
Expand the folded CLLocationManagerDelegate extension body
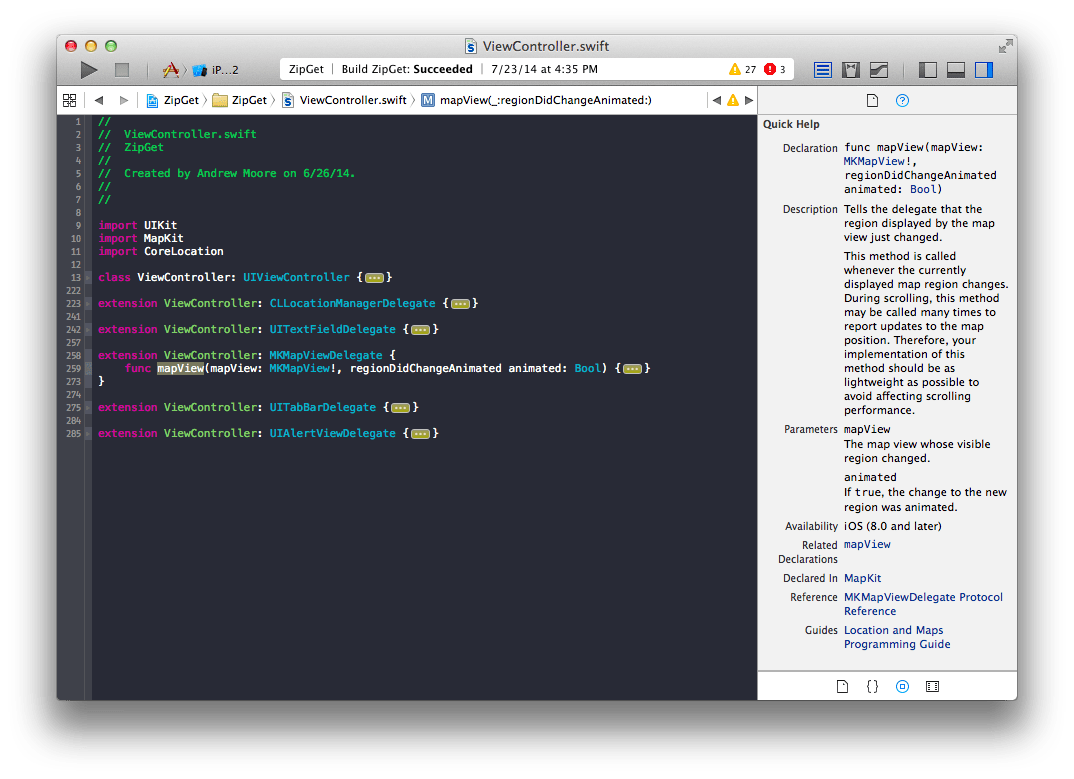[x=461, y=303]
